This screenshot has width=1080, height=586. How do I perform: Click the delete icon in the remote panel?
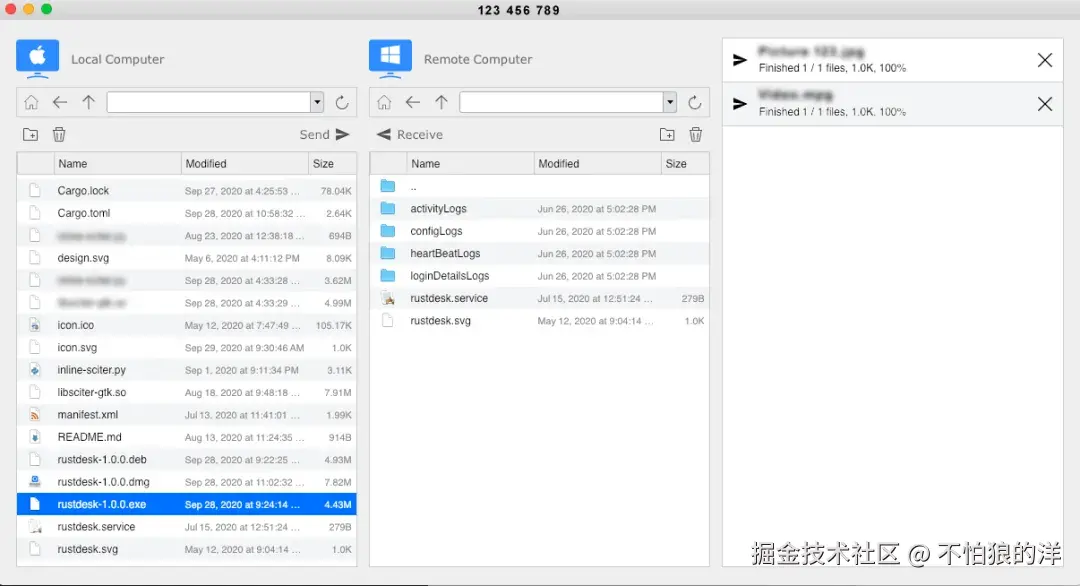pyautogui.click(x=695, y=133)
